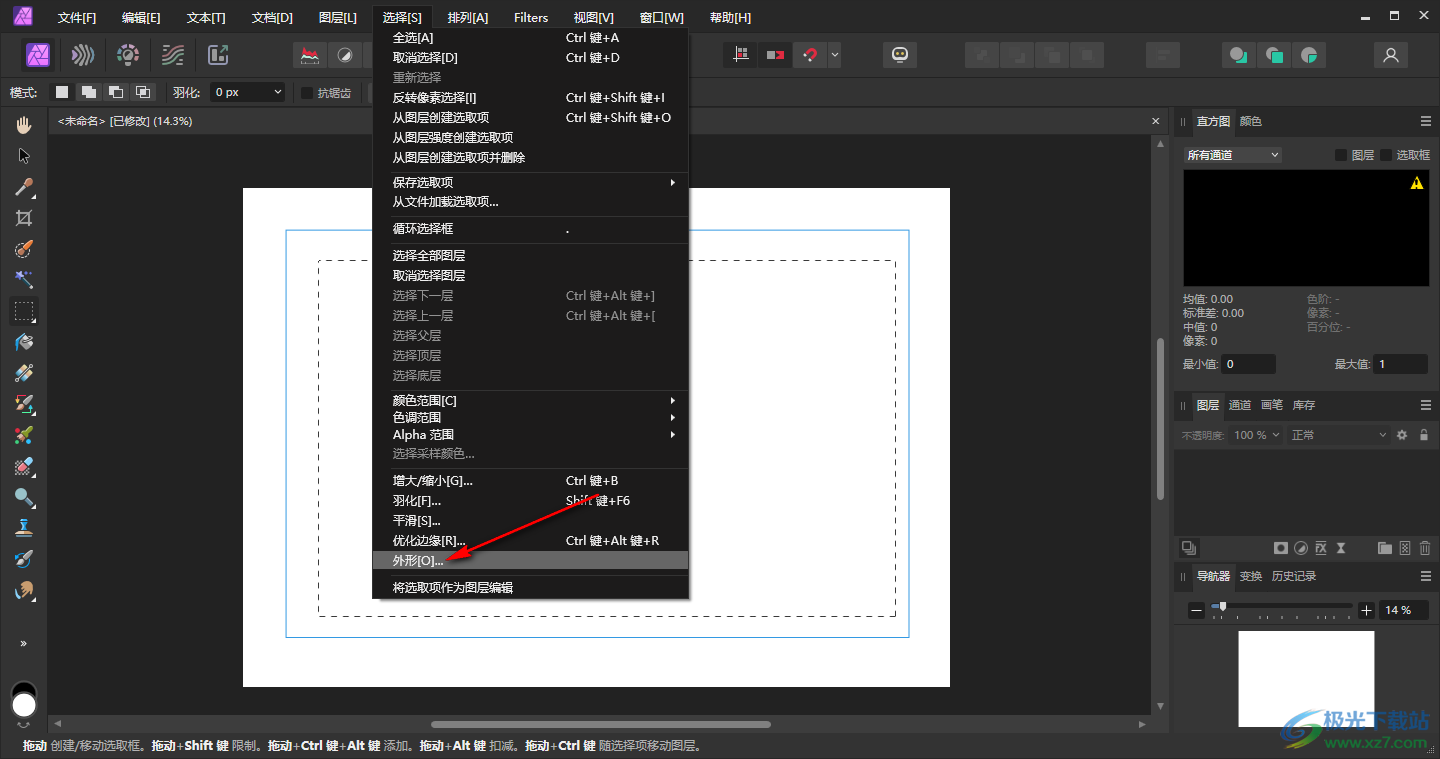The image size is (1440, 759).
Task: Expand the 羽化 px dropdown
Action: coord(249,92)
